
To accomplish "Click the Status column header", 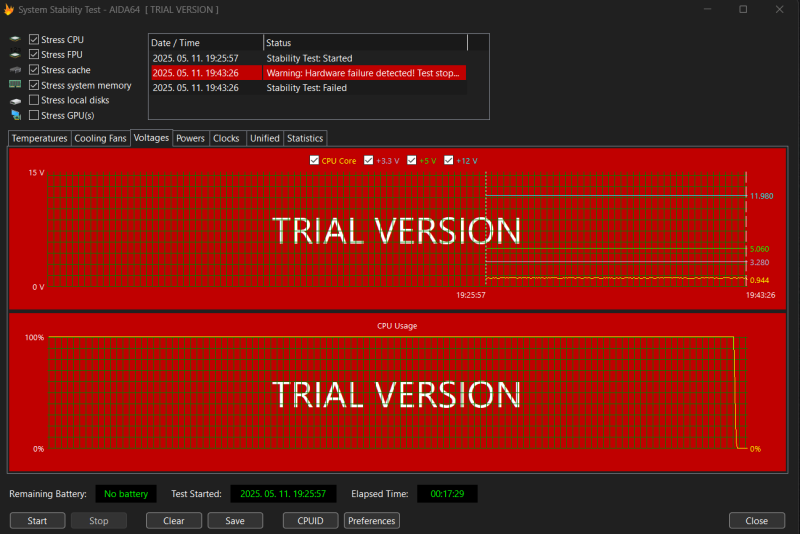I will (x=365, y=43).
